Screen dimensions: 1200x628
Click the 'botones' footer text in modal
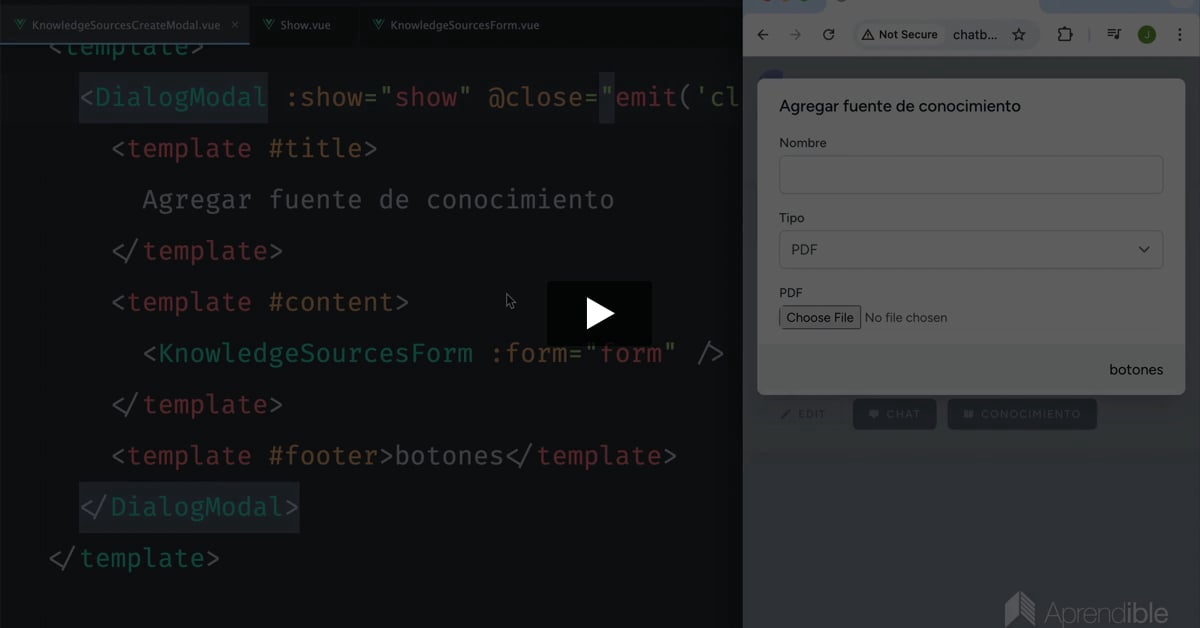1136,370
